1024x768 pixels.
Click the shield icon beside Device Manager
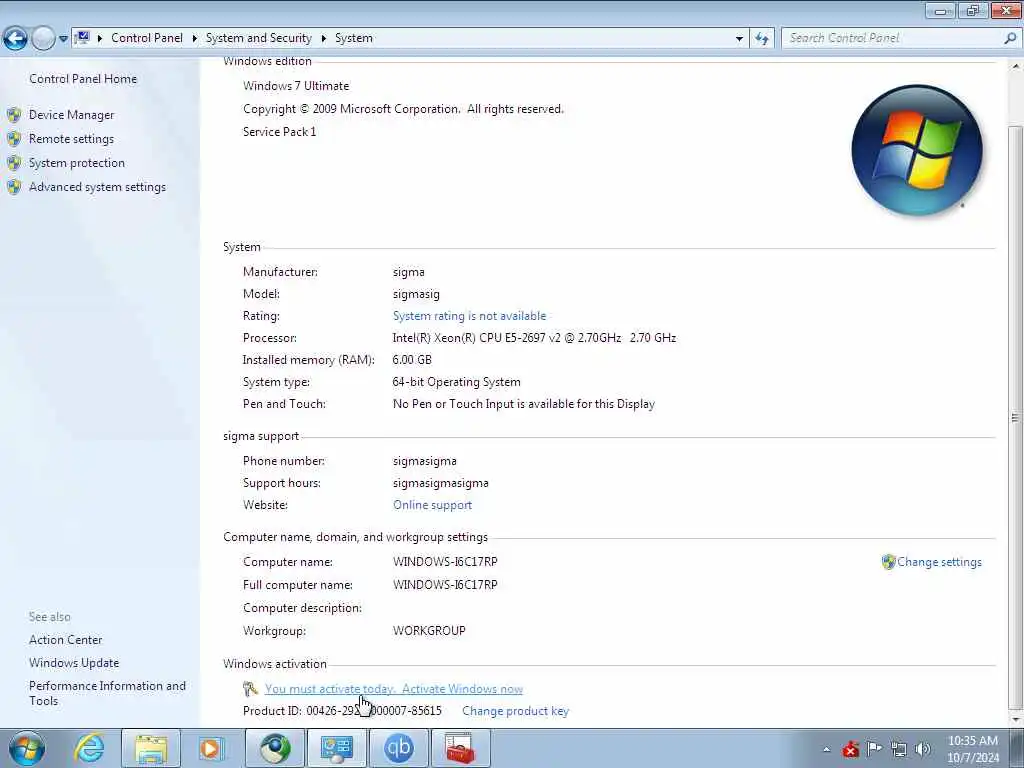[14, 115]
